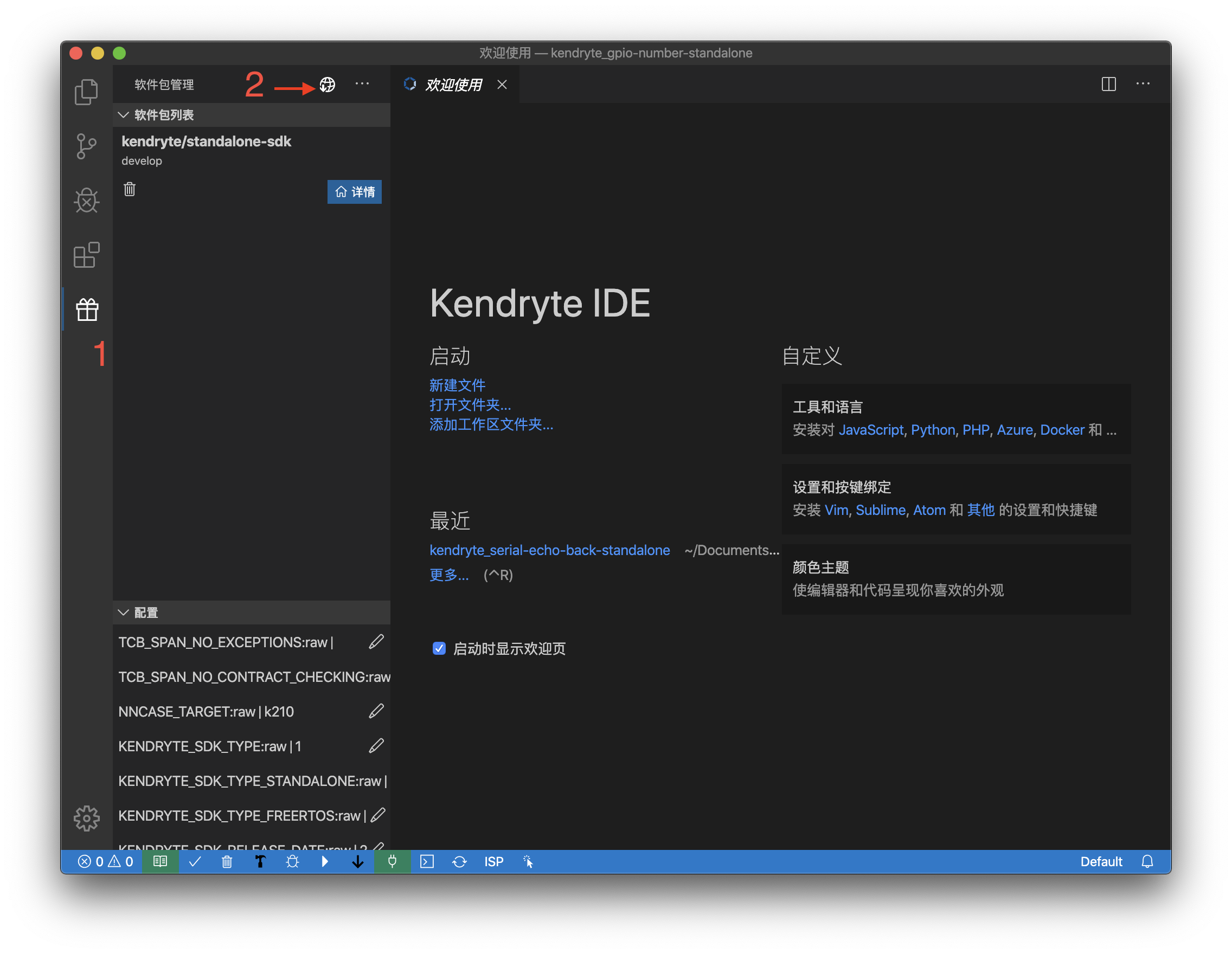Click the hammer build icon in status bar

click(x=260, y=861)
